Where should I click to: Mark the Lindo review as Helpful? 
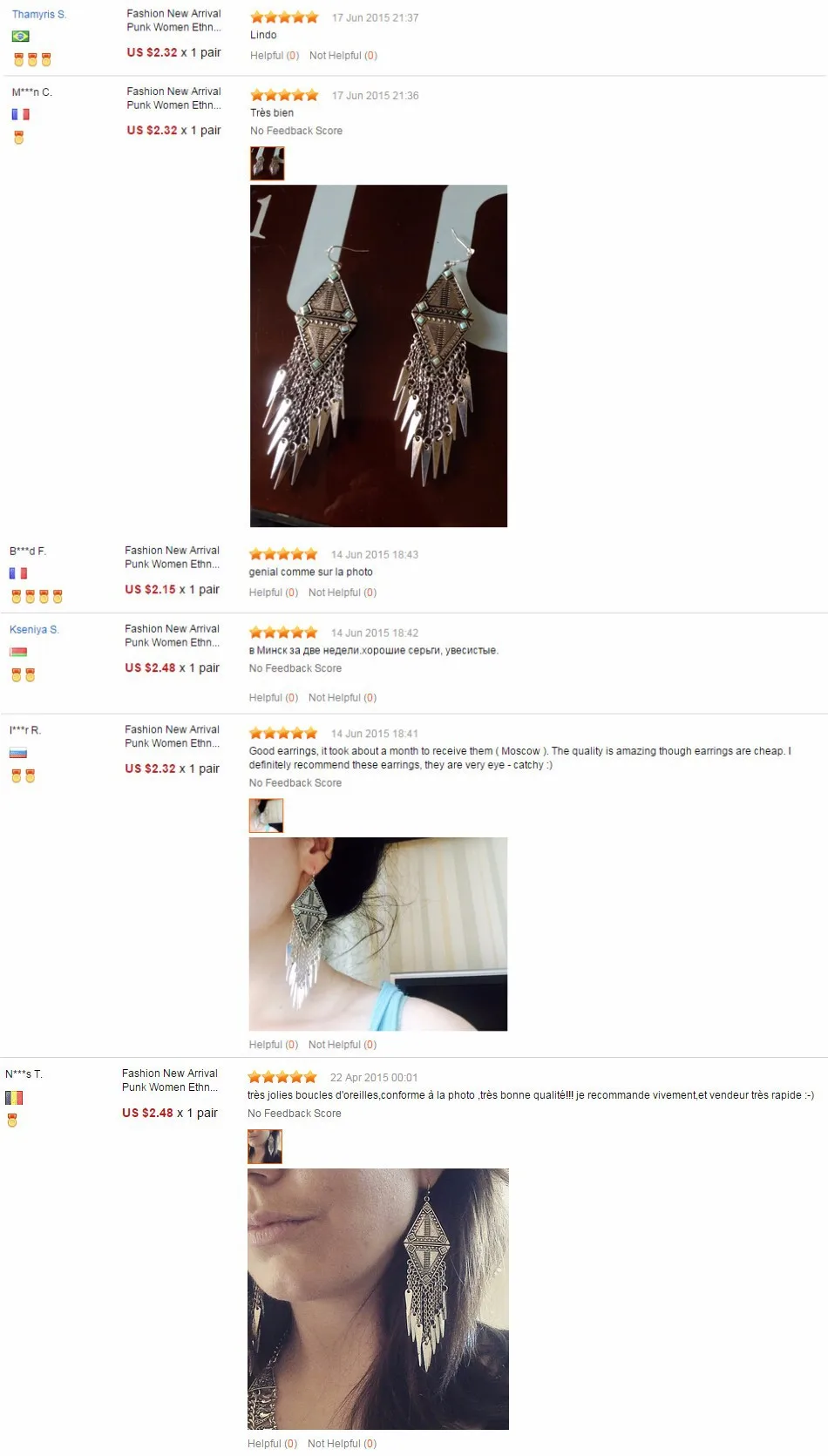pyautogui.click(x=275, y=56)
